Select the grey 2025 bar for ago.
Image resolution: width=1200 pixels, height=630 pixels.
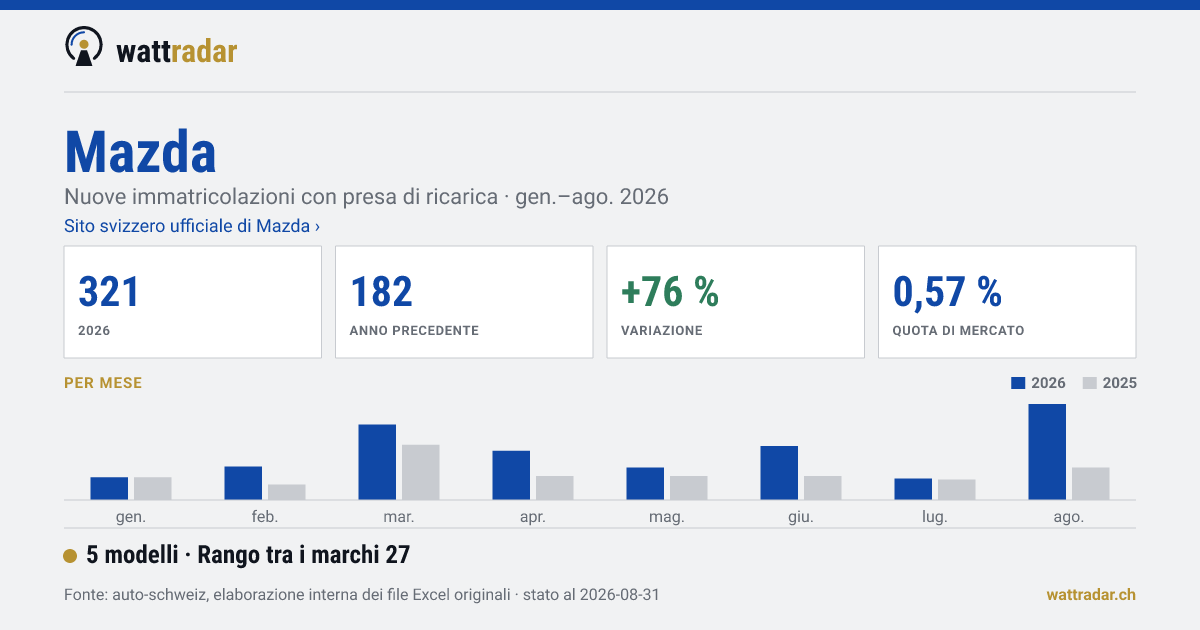tap(1091, 484)
